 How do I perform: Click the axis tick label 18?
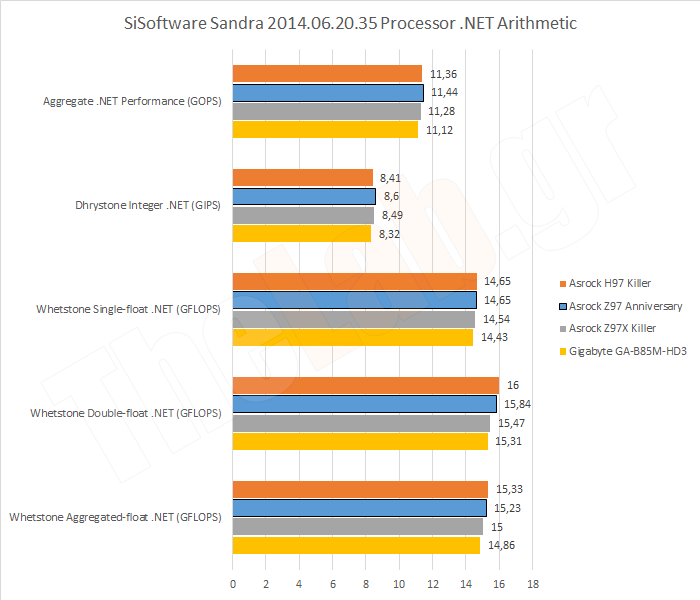[533, 582]
